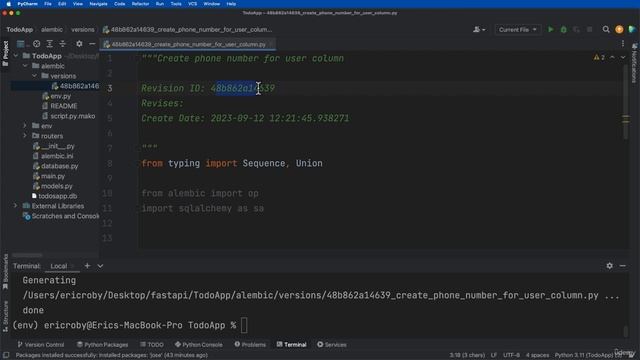
Task: Run the current file with the green play button
Action: pos(551,29)
